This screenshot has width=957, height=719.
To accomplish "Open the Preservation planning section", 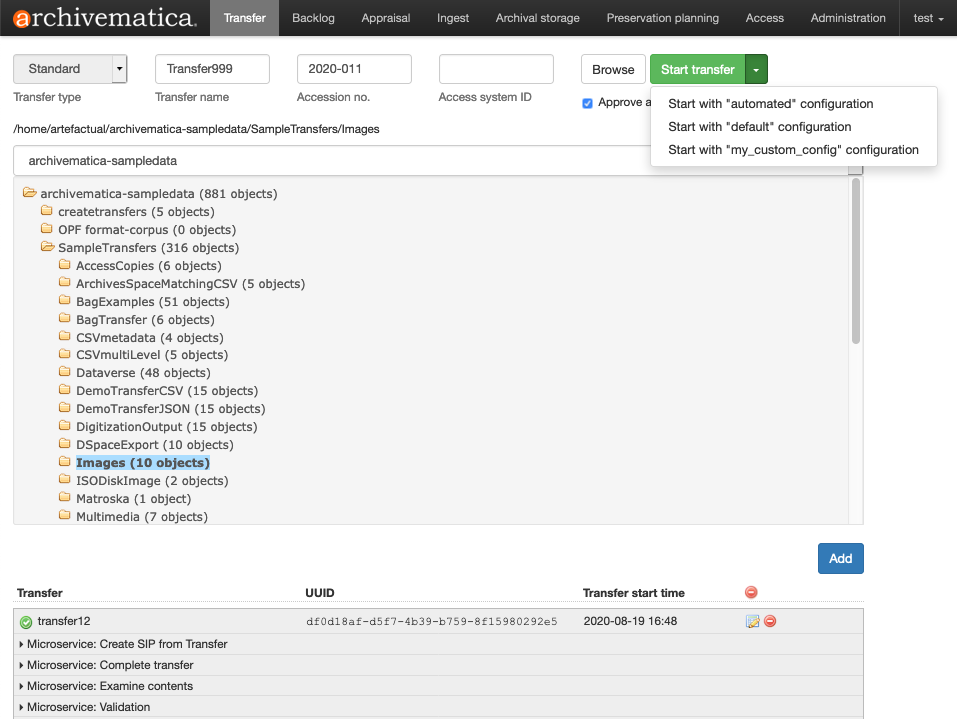I will pos(662,17).
